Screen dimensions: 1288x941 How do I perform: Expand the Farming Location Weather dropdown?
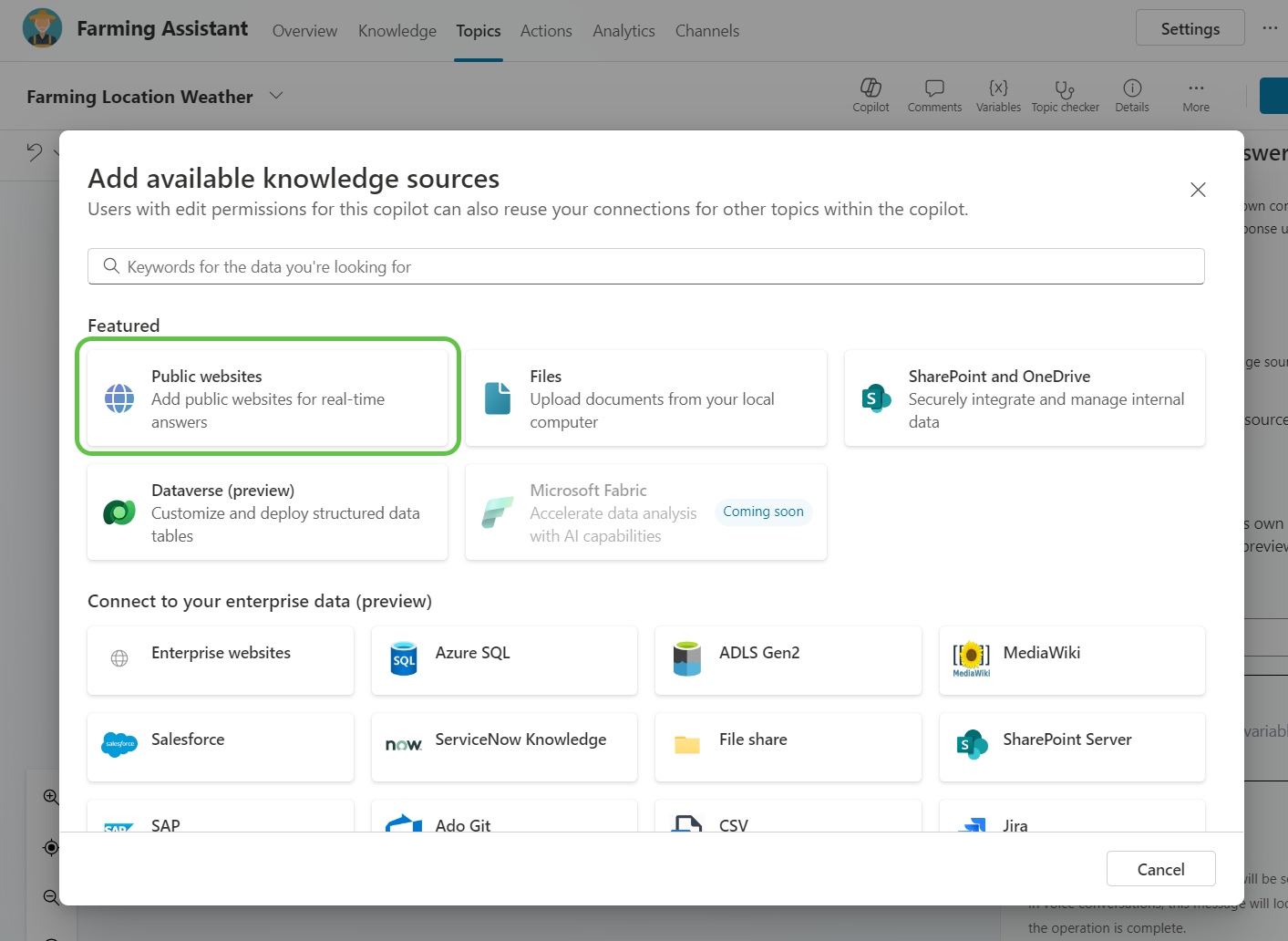point(276,96)
